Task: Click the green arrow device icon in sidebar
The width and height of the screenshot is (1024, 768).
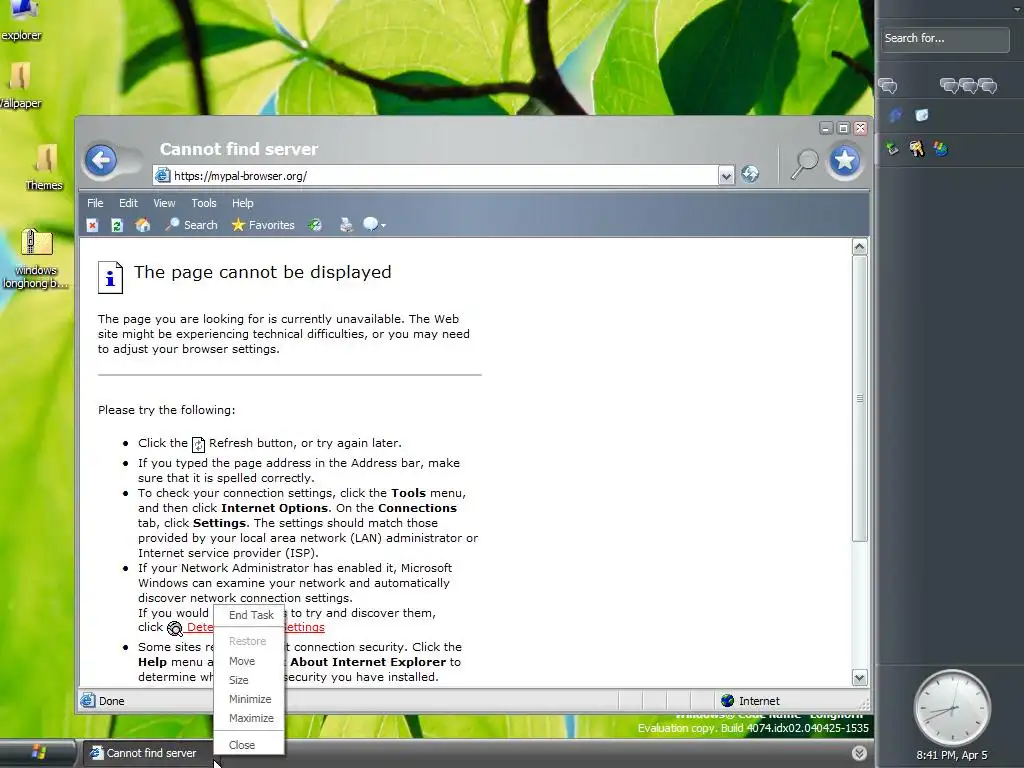Action: tap(892, 149)
